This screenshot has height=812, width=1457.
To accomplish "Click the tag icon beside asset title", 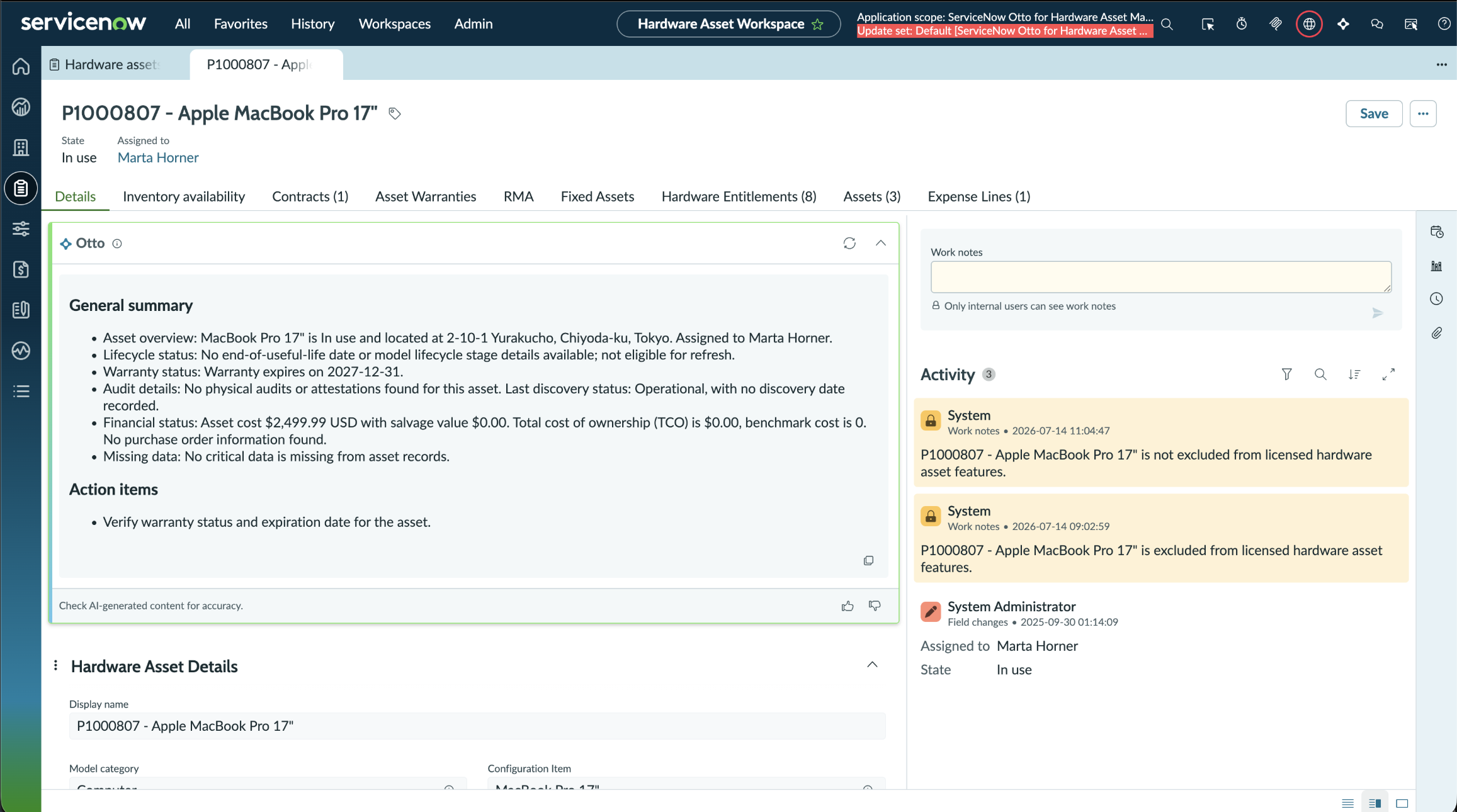I will click(x=395, y=113).
